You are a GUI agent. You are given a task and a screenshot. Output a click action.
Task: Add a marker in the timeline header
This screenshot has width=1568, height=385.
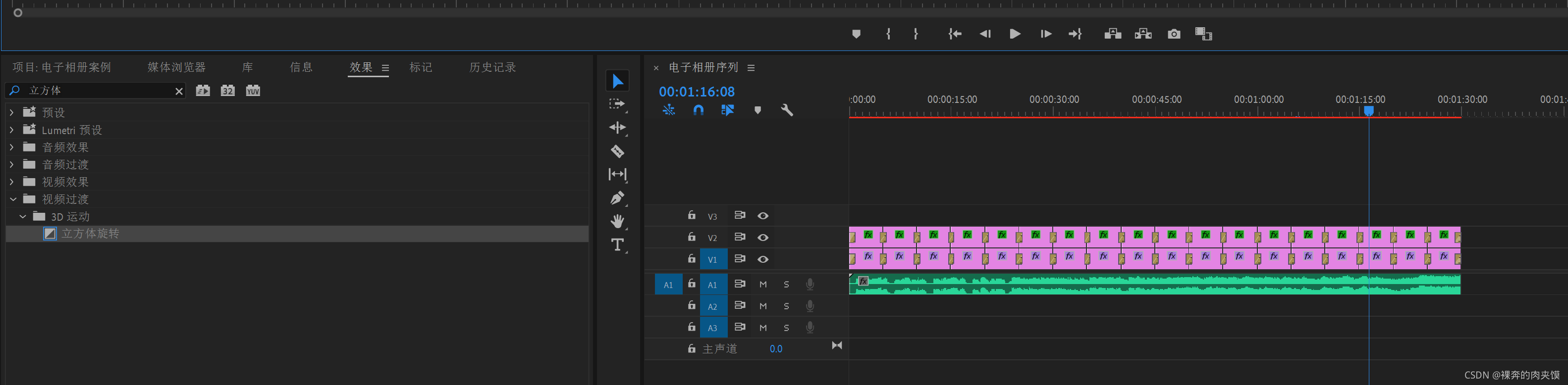757,110
